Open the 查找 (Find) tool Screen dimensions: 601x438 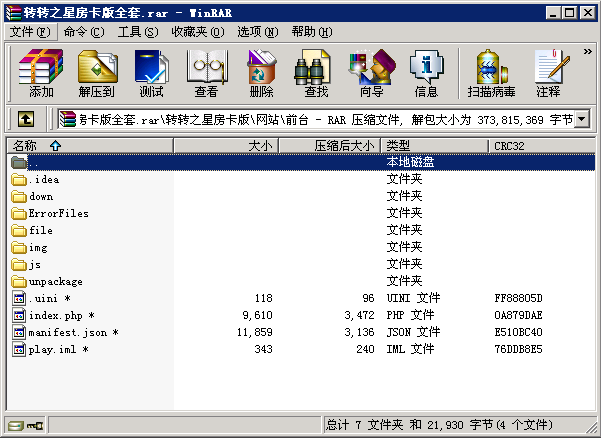(x=316, y=74)
